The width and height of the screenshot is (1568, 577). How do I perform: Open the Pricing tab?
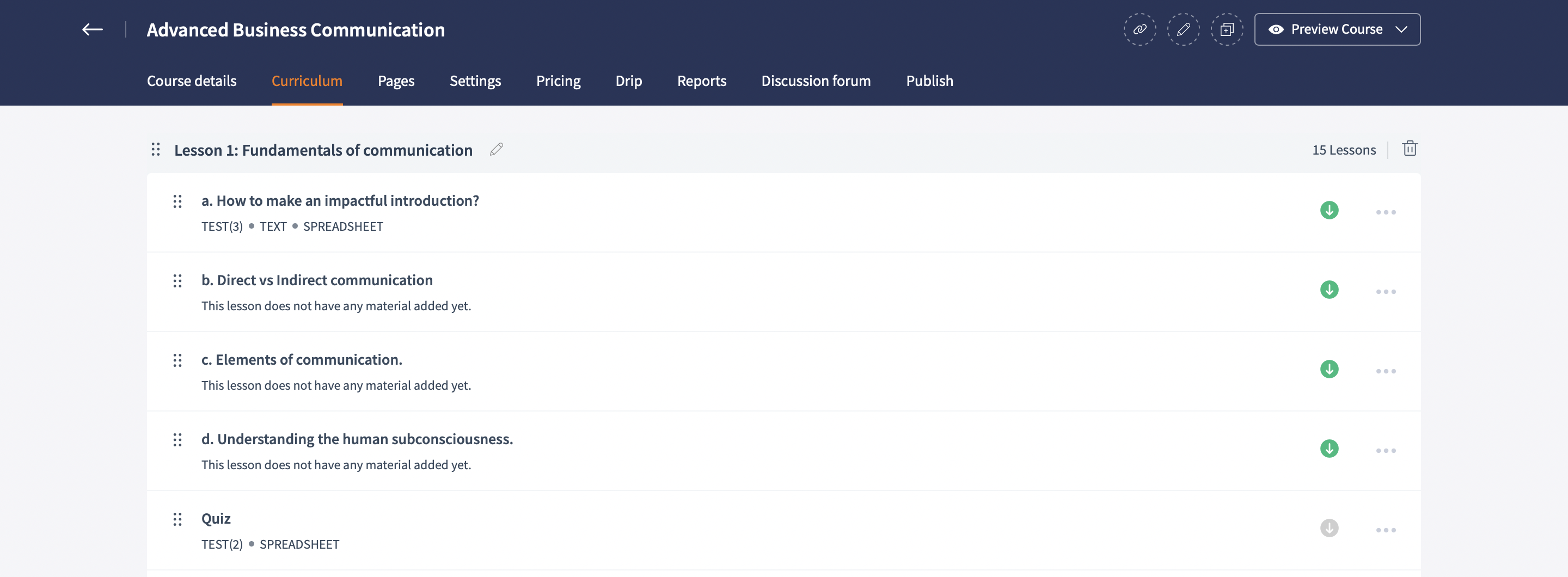[x=558, y=81]
